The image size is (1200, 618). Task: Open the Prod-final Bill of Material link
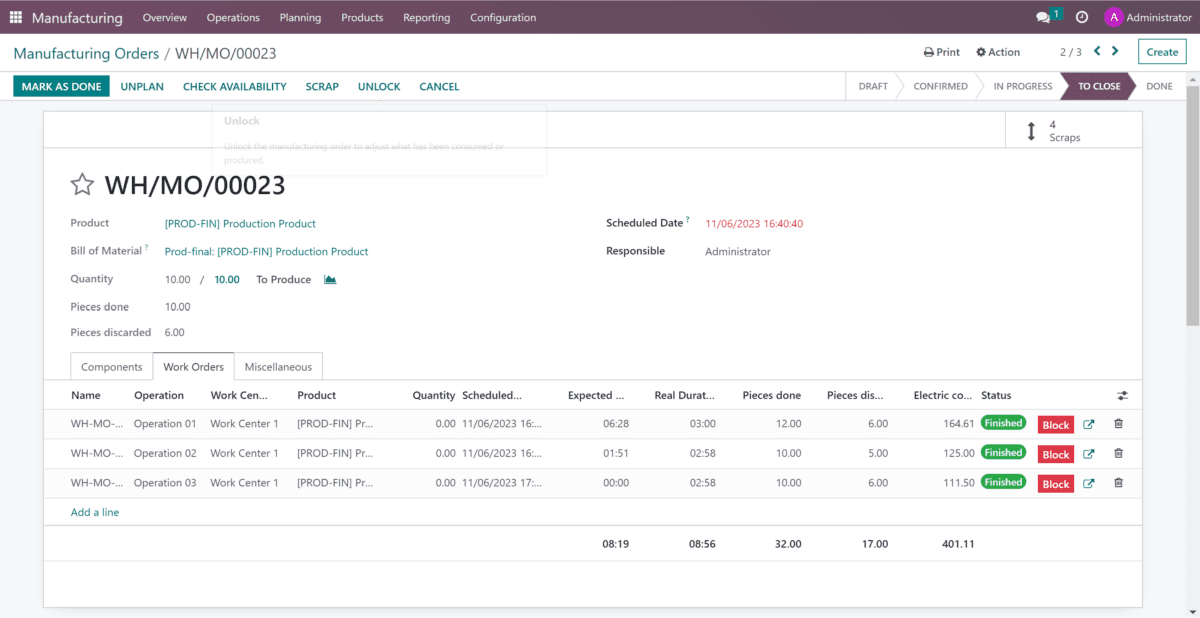pos(266,251)
